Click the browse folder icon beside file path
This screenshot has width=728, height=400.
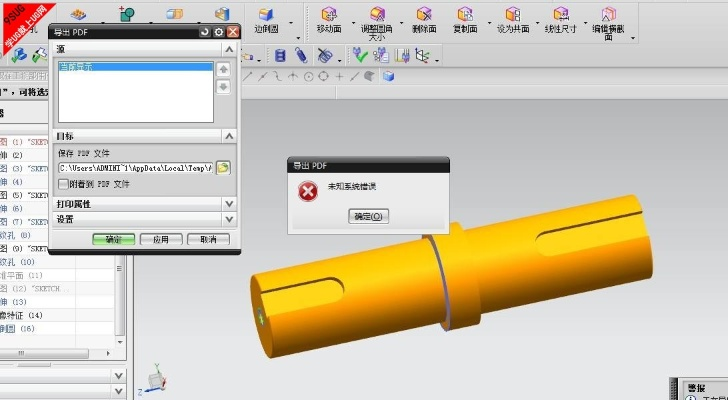point(223,167)
